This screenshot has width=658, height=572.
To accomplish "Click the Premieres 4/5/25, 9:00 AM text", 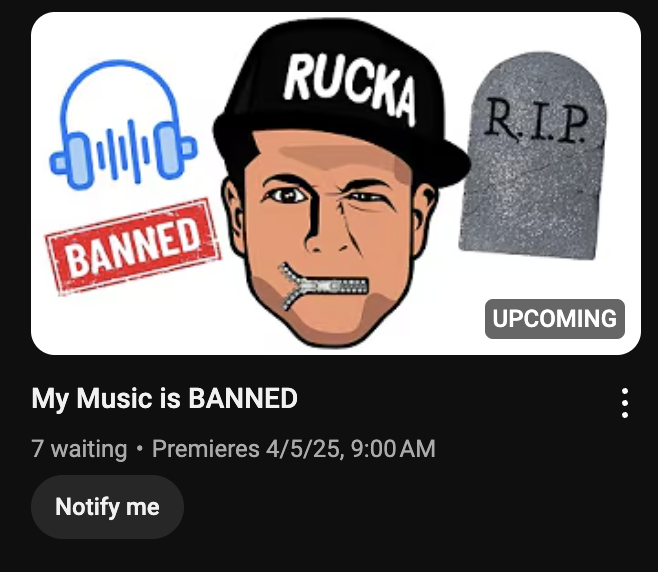I will [x=294, y=449].
